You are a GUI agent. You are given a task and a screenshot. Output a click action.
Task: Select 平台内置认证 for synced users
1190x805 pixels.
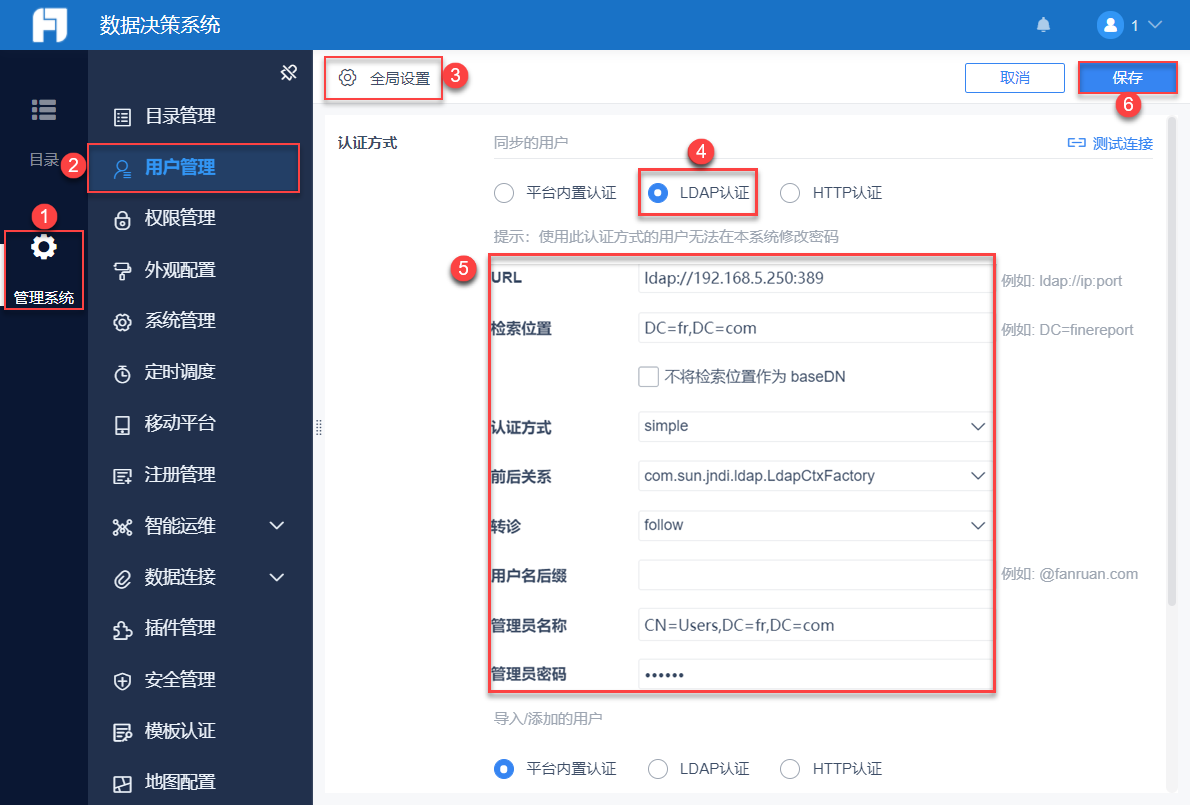click(504, 193)
